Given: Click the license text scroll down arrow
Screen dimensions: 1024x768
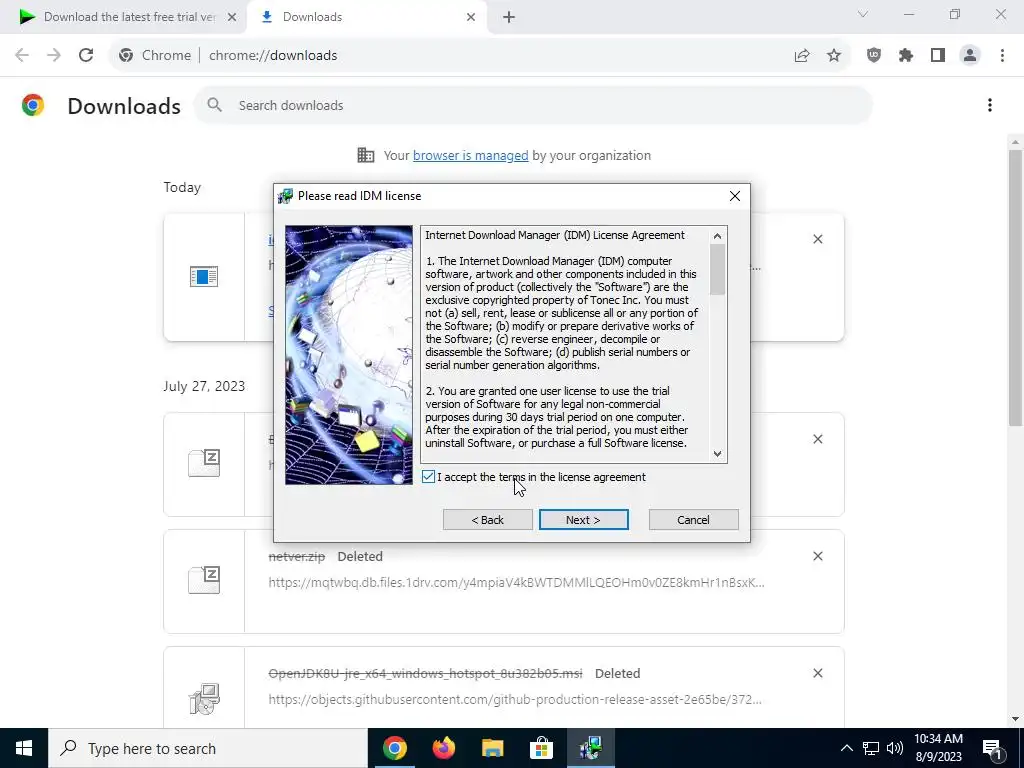Looking at the screenshot, I should tap(717, 454).
